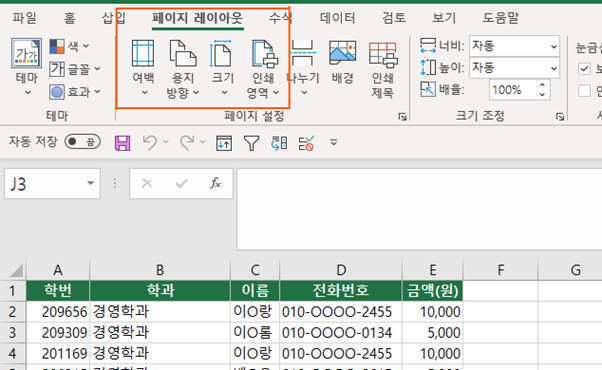602x370 pixels.
Task: Open the 크기 조정 dialog launcher
Action: point(560,117)
